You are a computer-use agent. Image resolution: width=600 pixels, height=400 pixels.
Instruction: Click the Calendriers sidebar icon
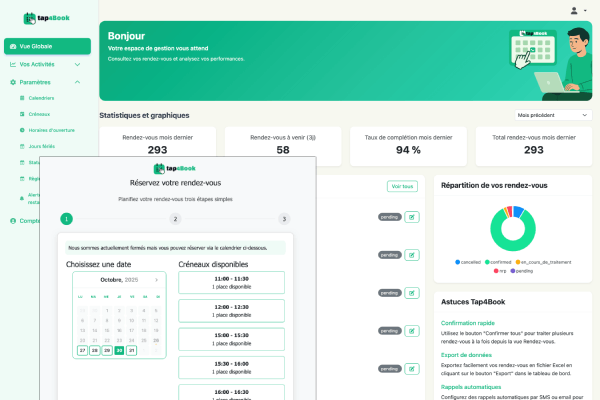22,98
